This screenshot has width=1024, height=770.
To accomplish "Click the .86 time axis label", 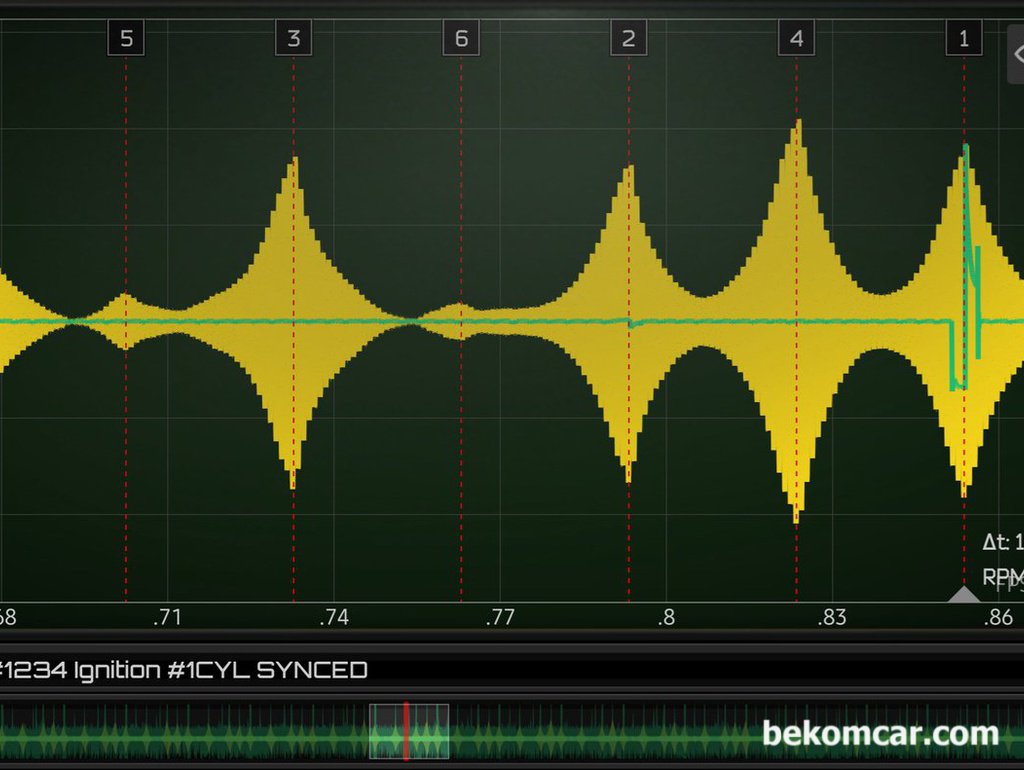I will [998, 617].
